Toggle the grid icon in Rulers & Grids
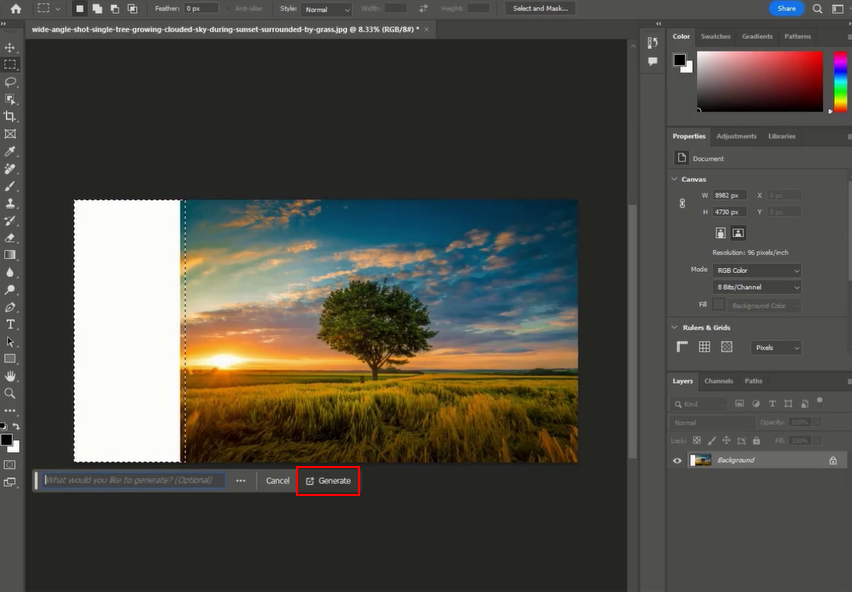 click(704, 347)
